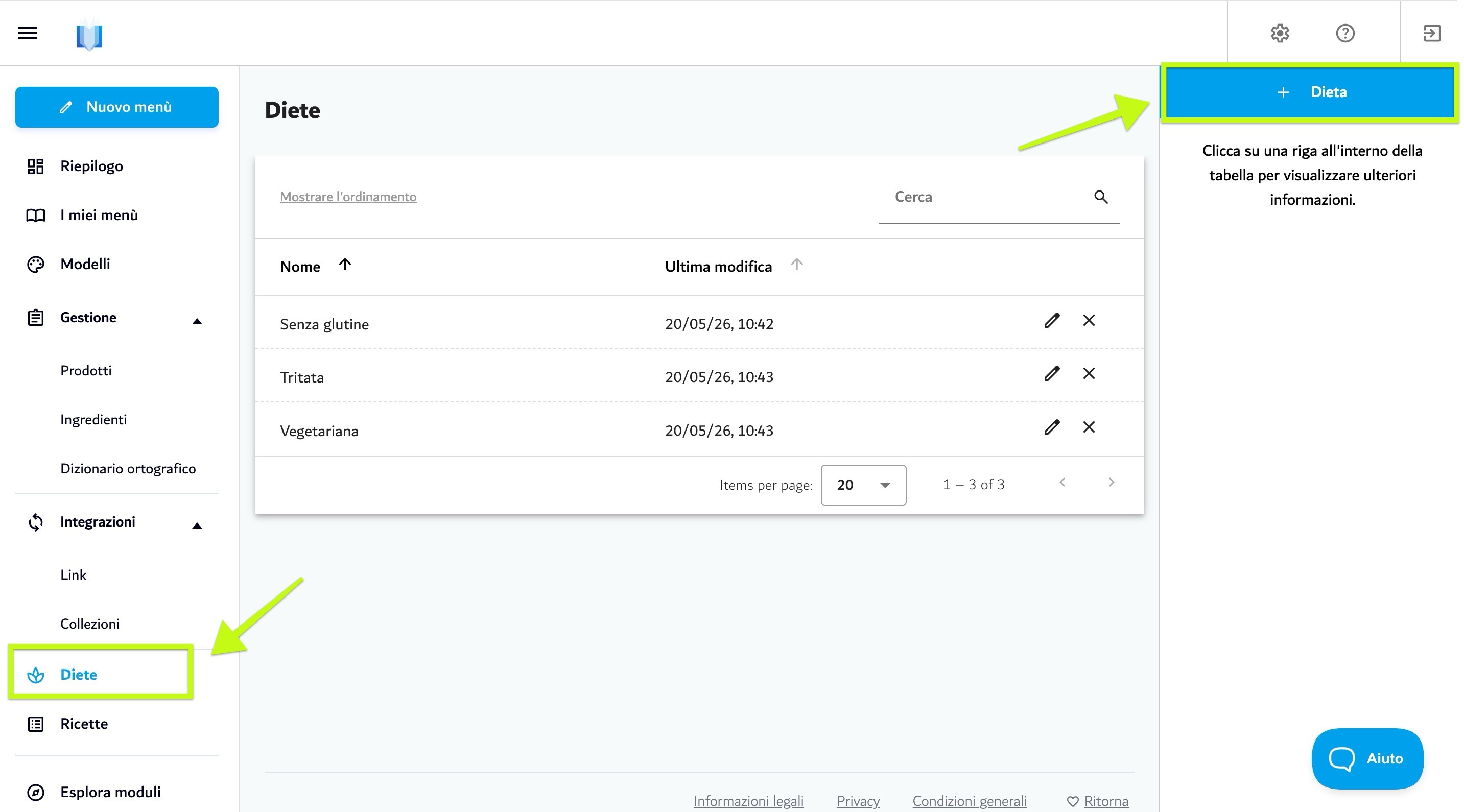Open the hamburger navigation menu
The height and width of the screenshot is (812, 1464).
[27, 33]
